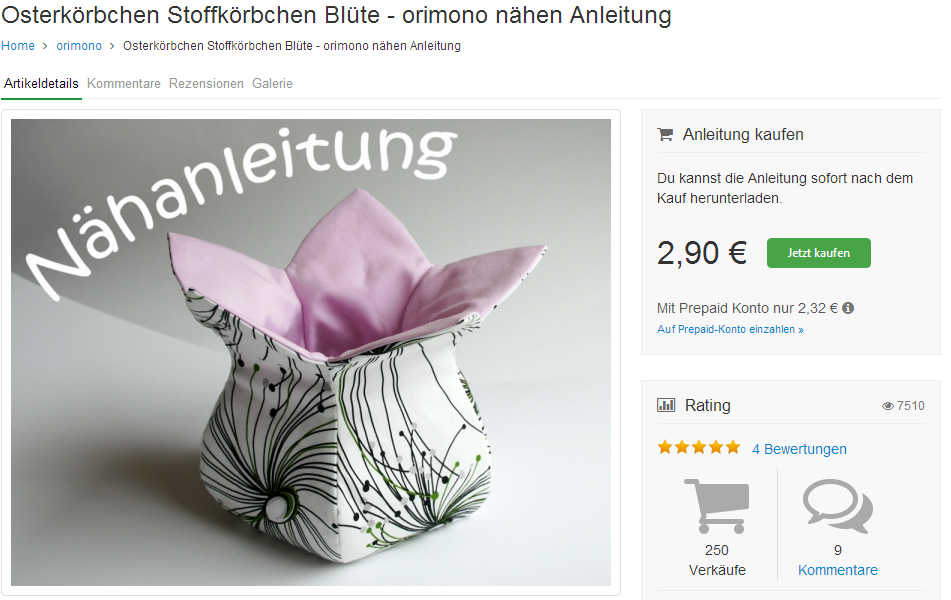Viewport: 951px width, 600px height.
Task: Click the Nähanleitung fabric basket product image
Action: point(311,352)
